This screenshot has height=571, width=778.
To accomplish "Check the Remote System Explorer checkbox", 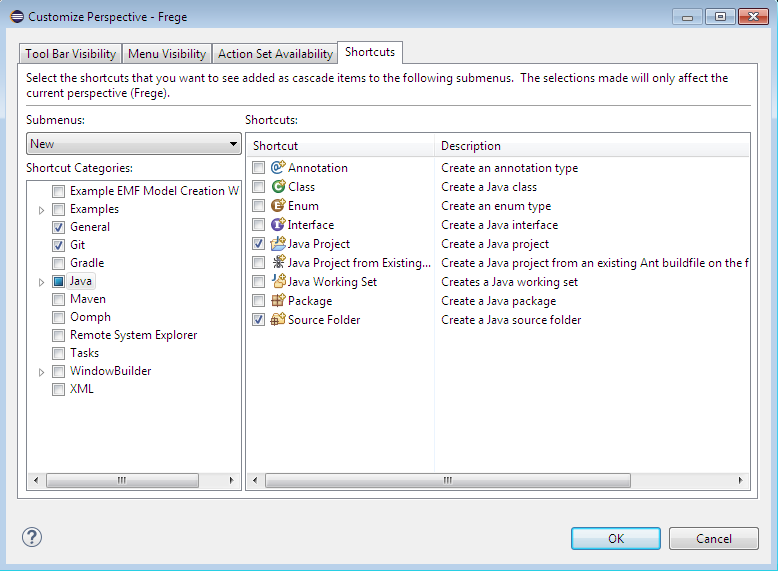I will (x=58, y=335).
